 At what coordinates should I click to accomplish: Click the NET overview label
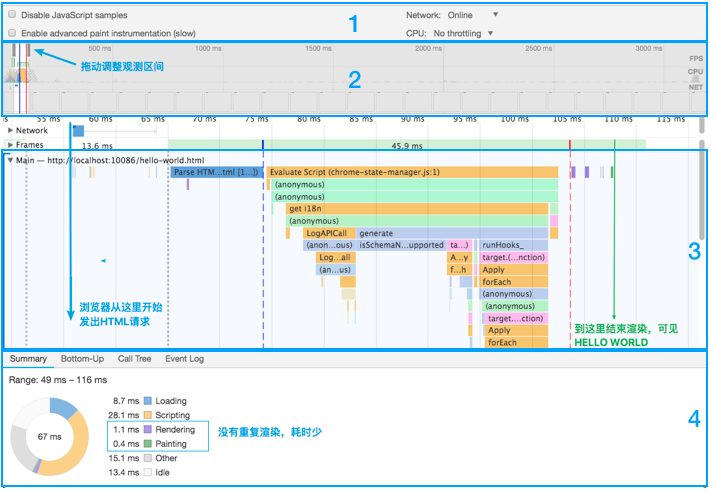pos(696,87)
